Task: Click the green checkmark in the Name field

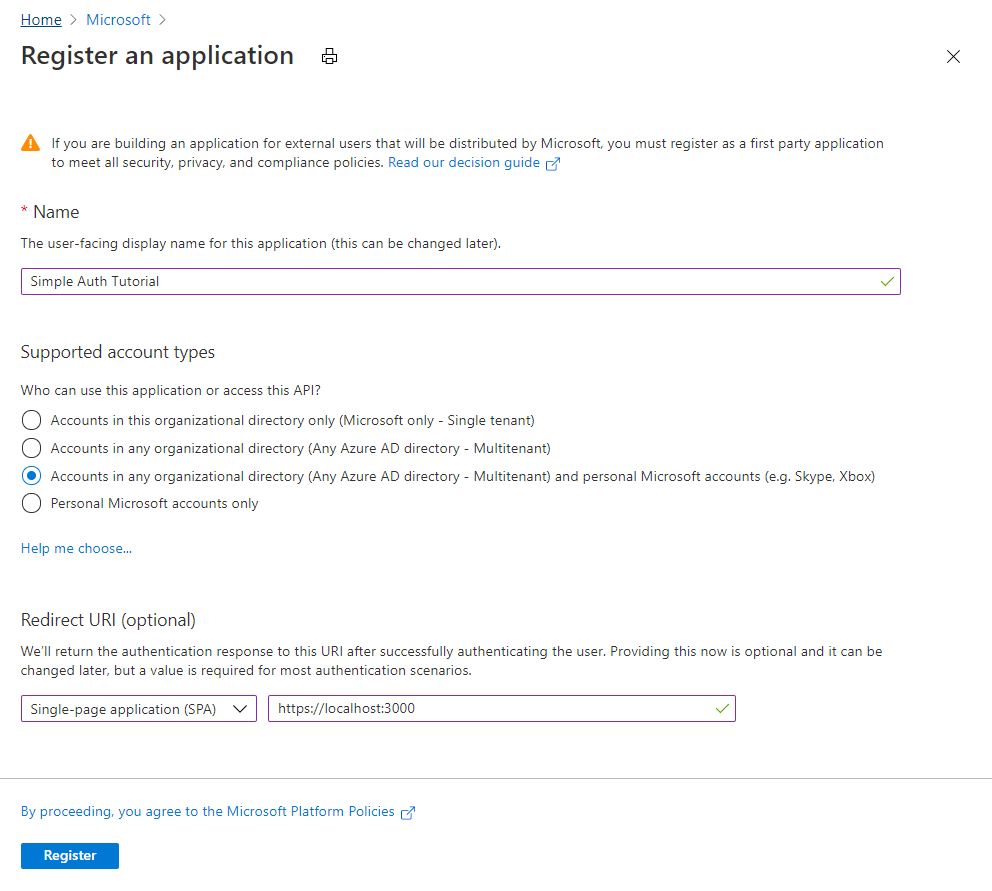Action: point(887,281)
